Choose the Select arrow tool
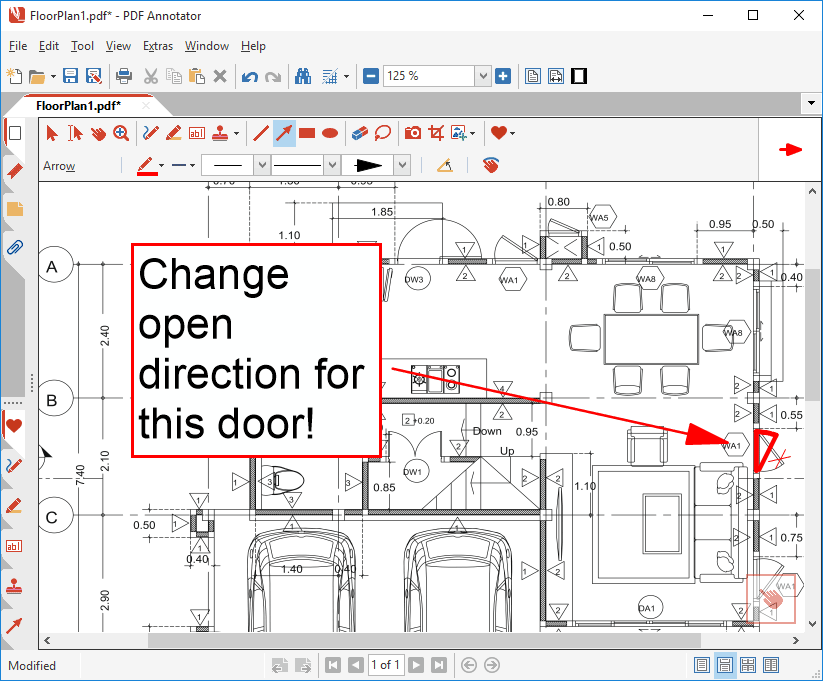The width and height of the screenshot is (823, 681). [51, 133]
